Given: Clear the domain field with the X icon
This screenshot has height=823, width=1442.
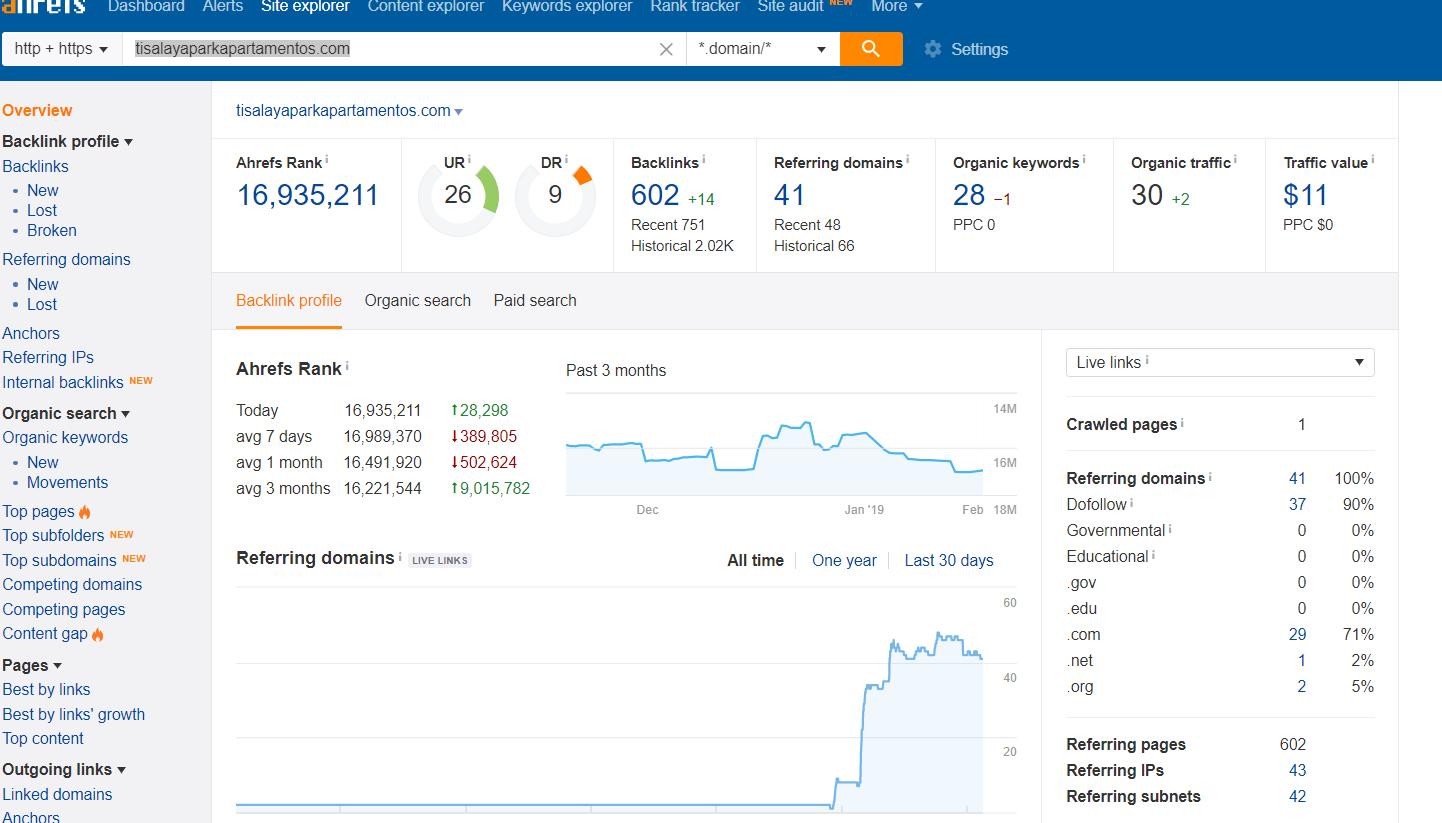Looking at the screenshot, I should point(666,49).
